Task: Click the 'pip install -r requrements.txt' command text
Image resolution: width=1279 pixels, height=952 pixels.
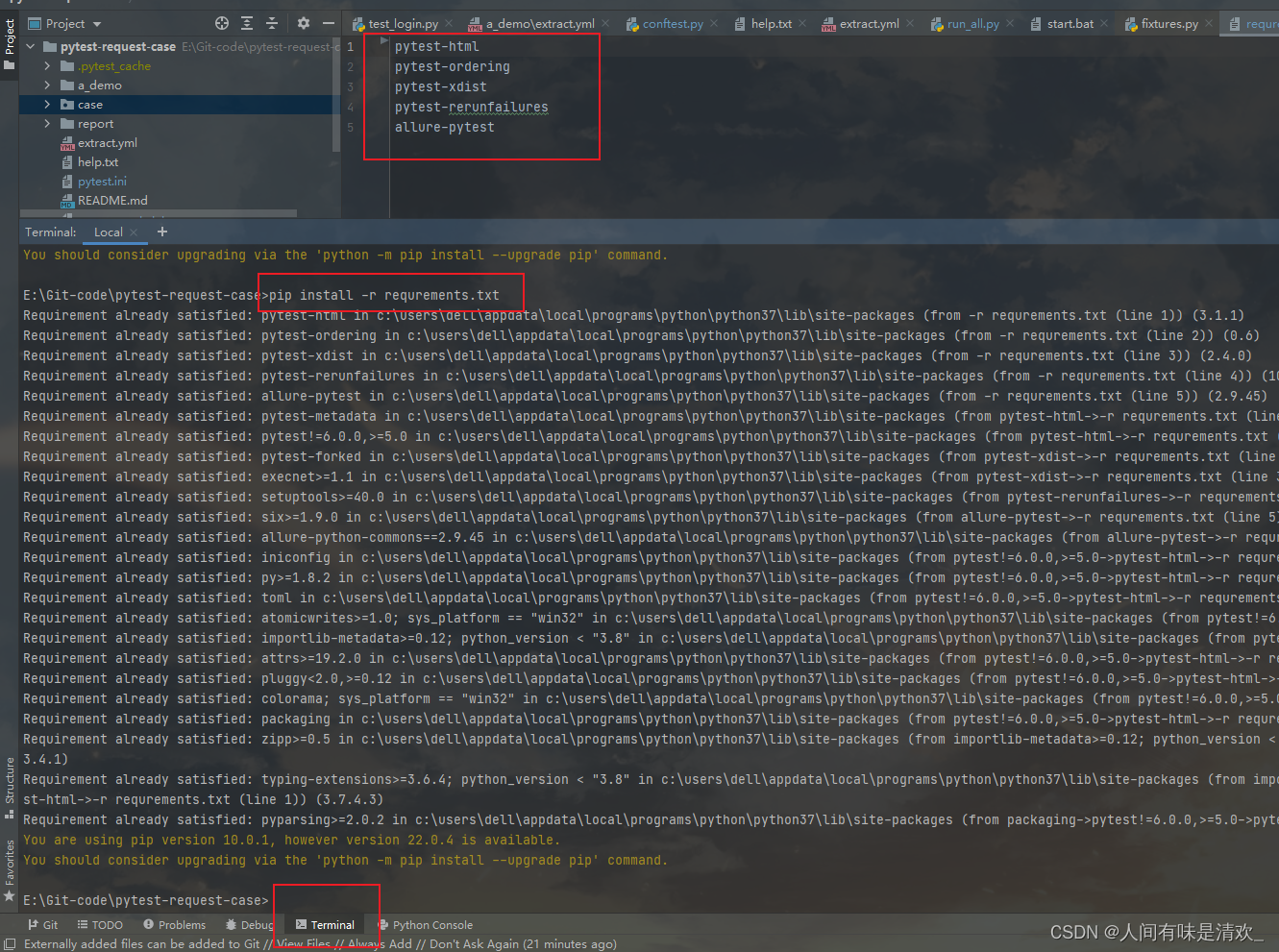Action: (x=384, y=295)
